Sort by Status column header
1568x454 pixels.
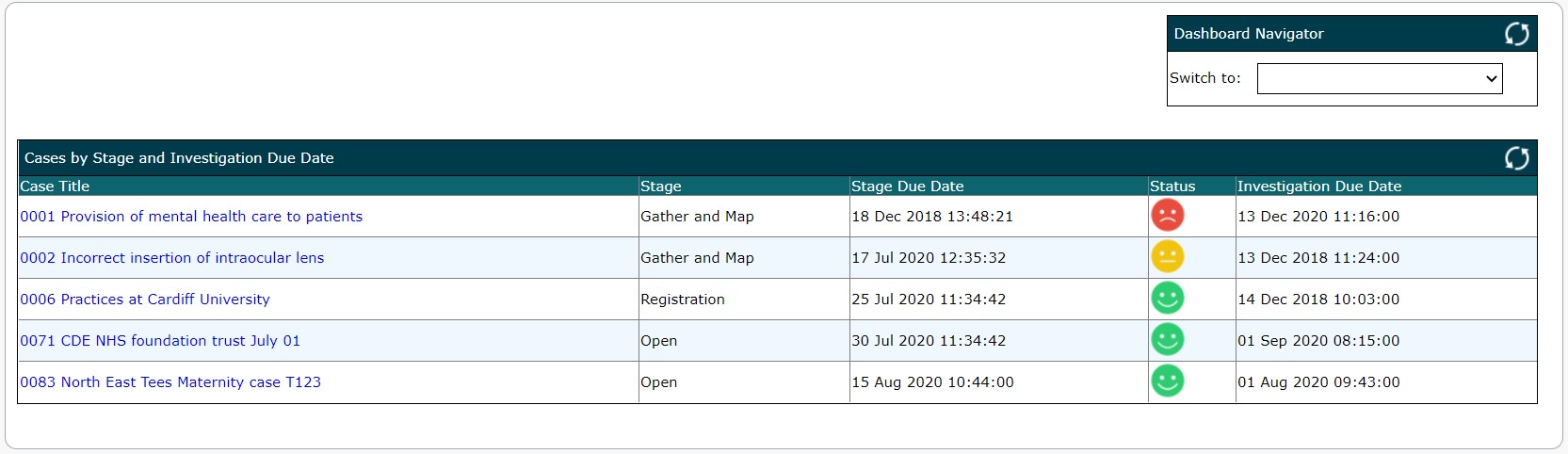(x=1172, y=186)
